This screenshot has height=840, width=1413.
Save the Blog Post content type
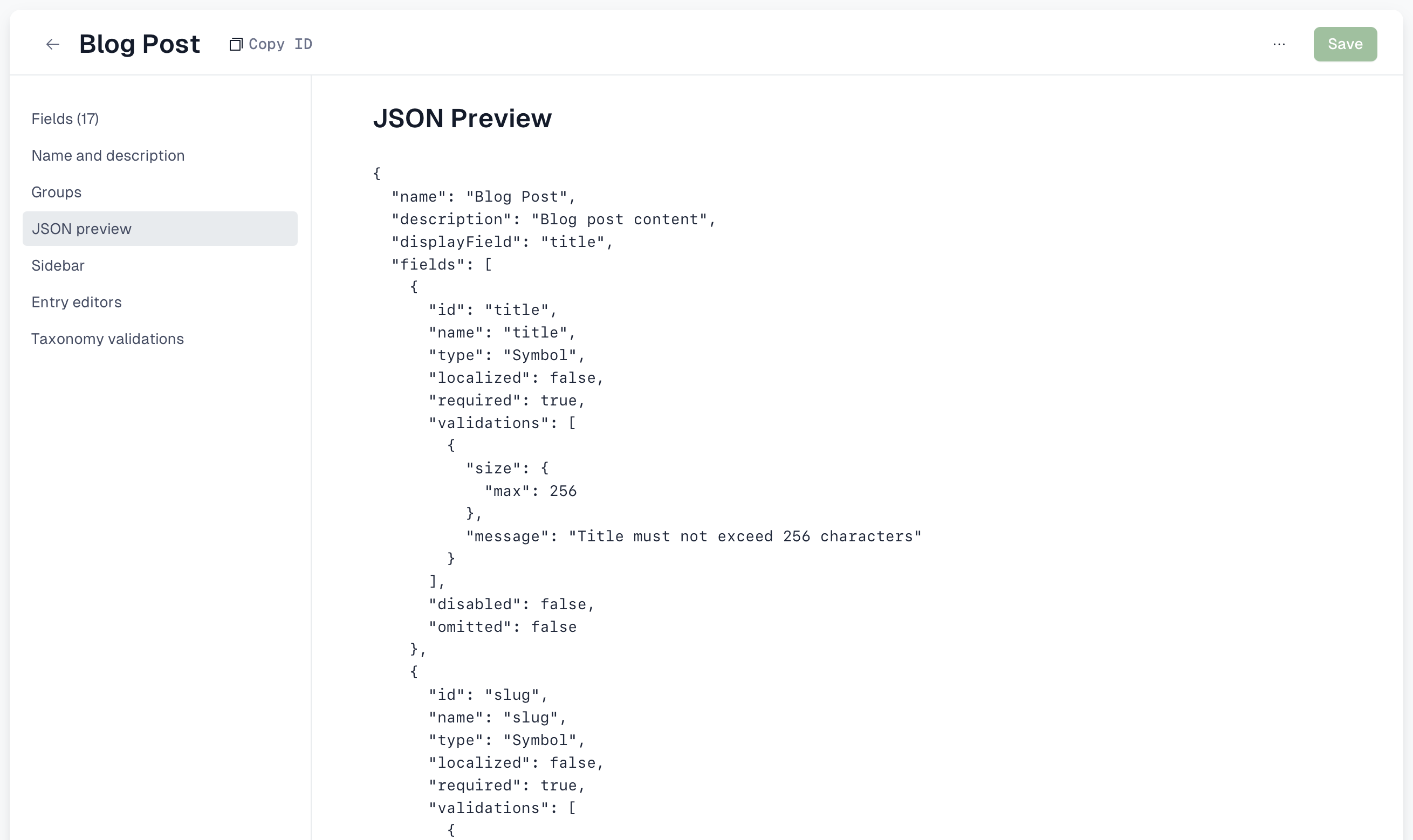pyautogui.click(x=1345, y=44)
